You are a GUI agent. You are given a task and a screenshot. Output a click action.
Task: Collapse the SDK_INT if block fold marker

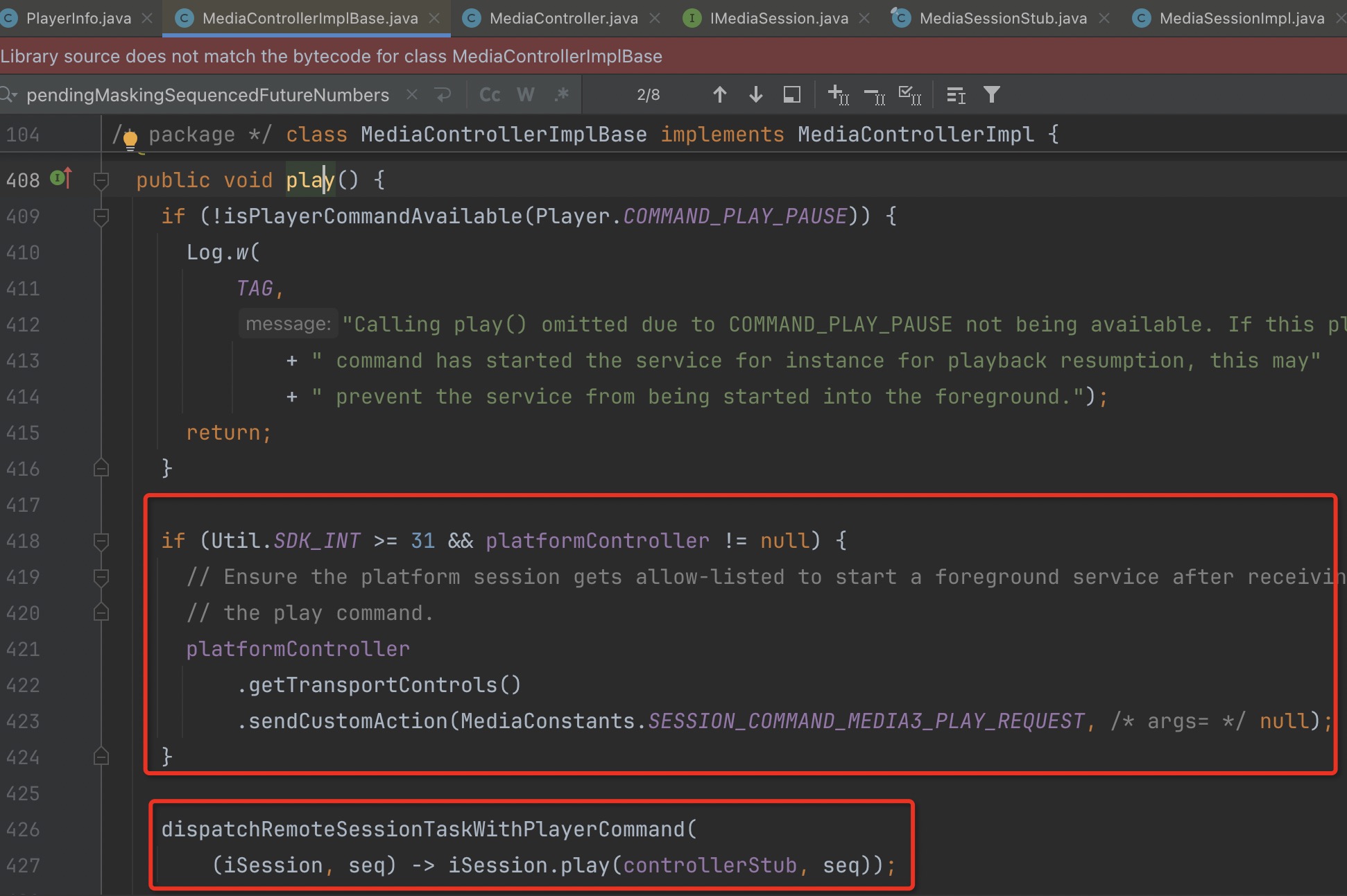101,541
